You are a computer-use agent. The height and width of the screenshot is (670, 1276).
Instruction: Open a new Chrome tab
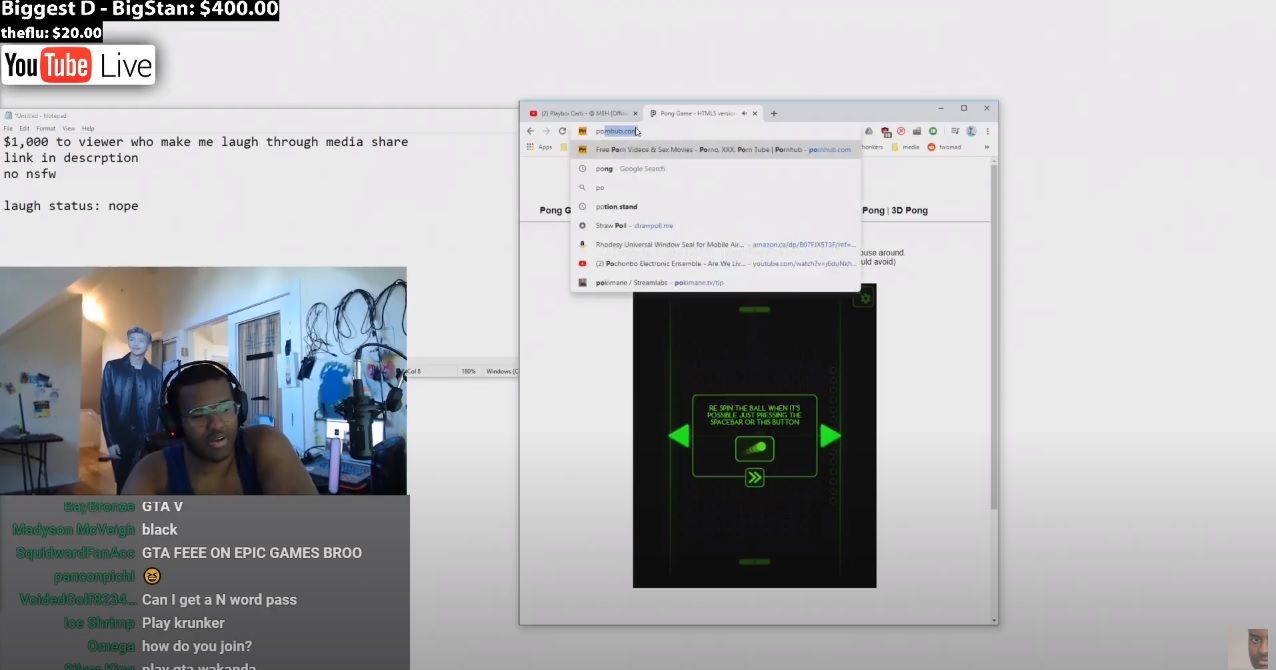774,113
